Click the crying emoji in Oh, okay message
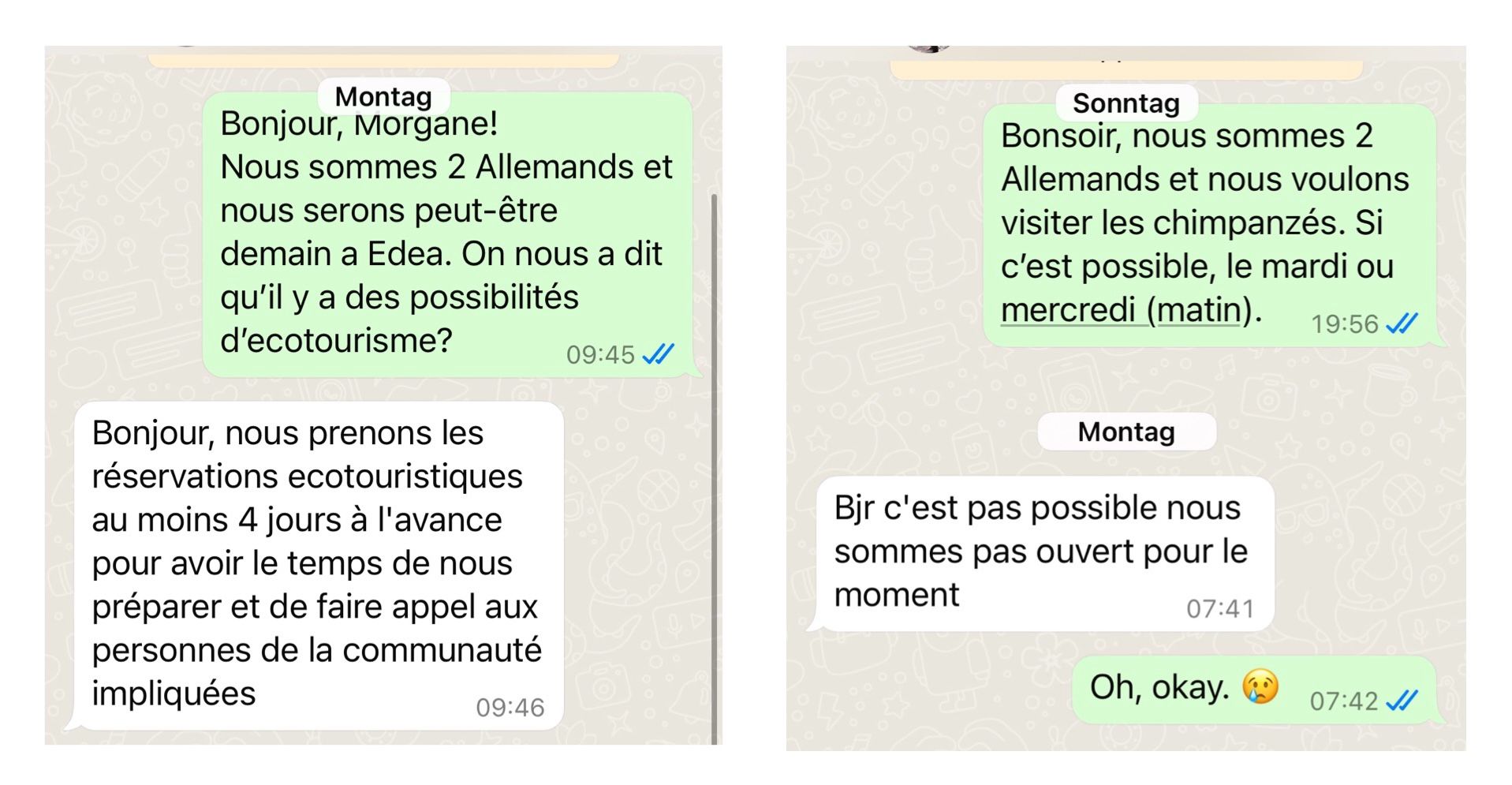This screenshot has height=785, width=1512. [1260, 687]
